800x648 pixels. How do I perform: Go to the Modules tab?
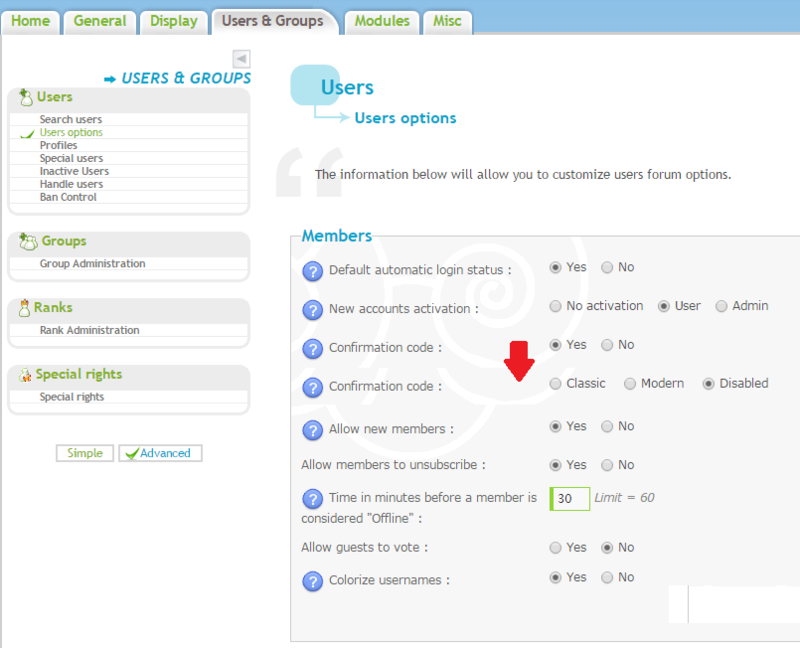382,21
